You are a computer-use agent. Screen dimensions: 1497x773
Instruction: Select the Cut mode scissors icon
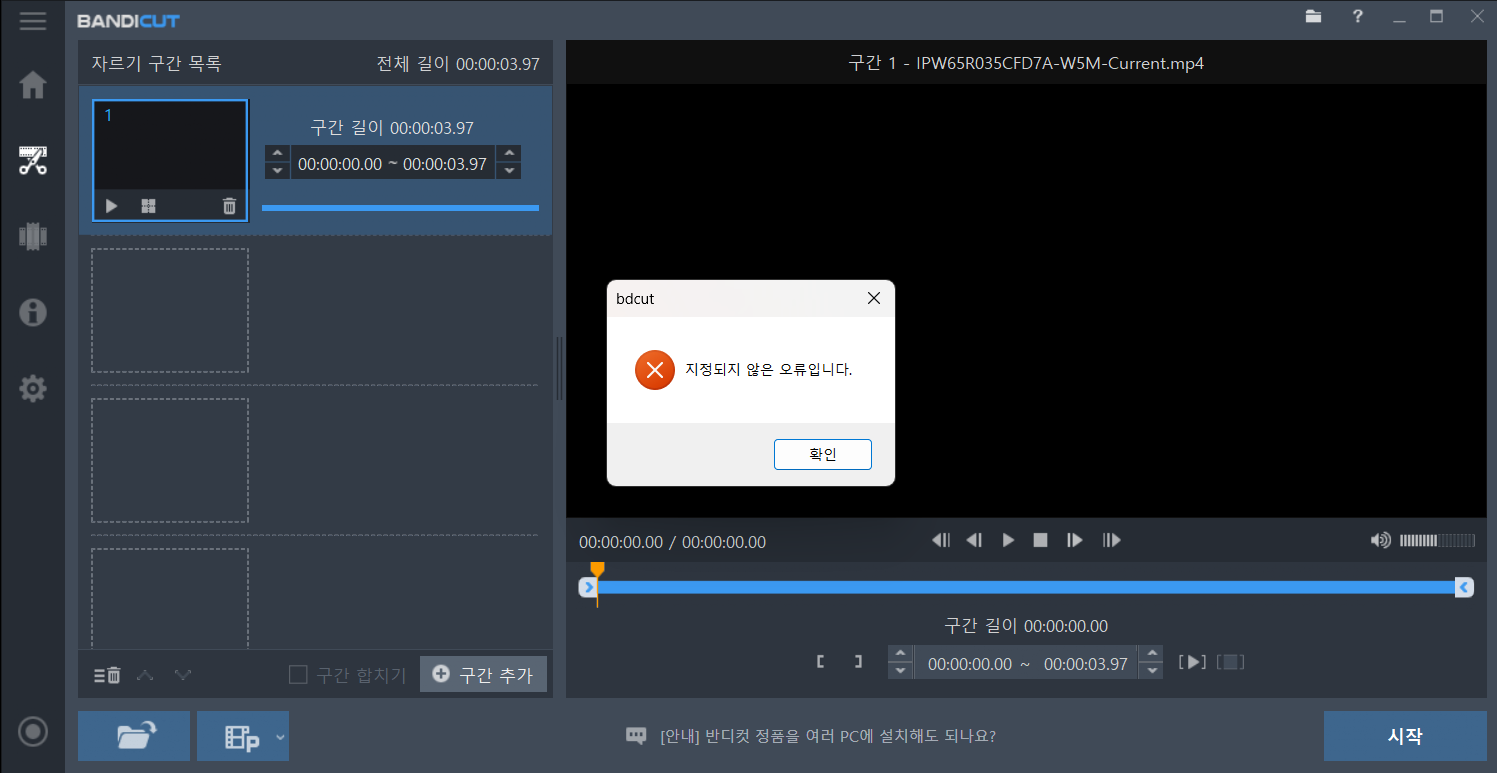click(x=33, y=161)
